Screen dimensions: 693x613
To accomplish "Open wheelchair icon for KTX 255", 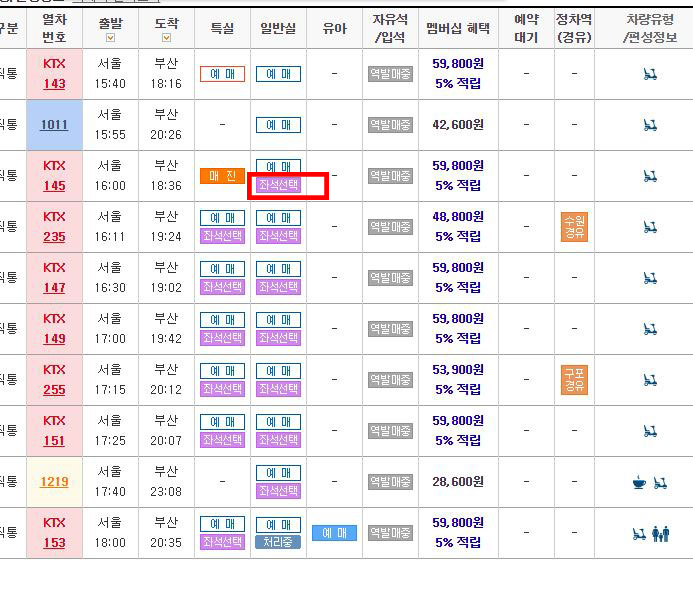I will 650,380.
